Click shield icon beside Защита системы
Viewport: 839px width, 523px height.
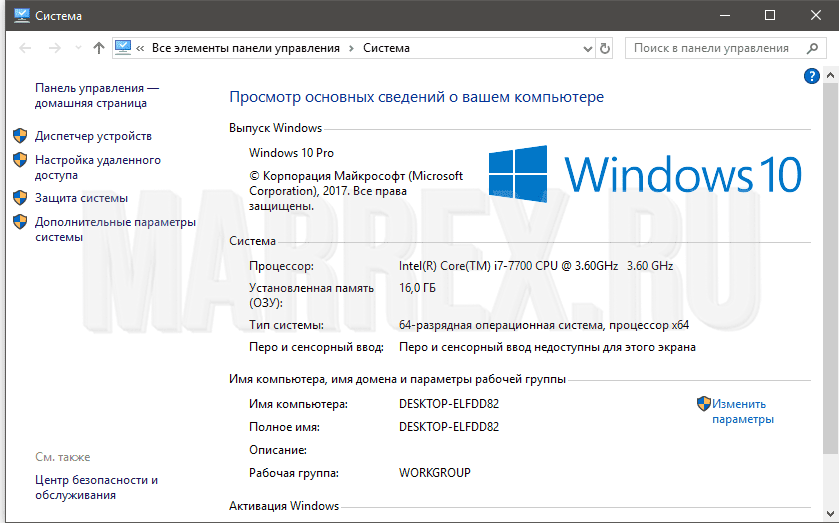[x=20, y=198]
